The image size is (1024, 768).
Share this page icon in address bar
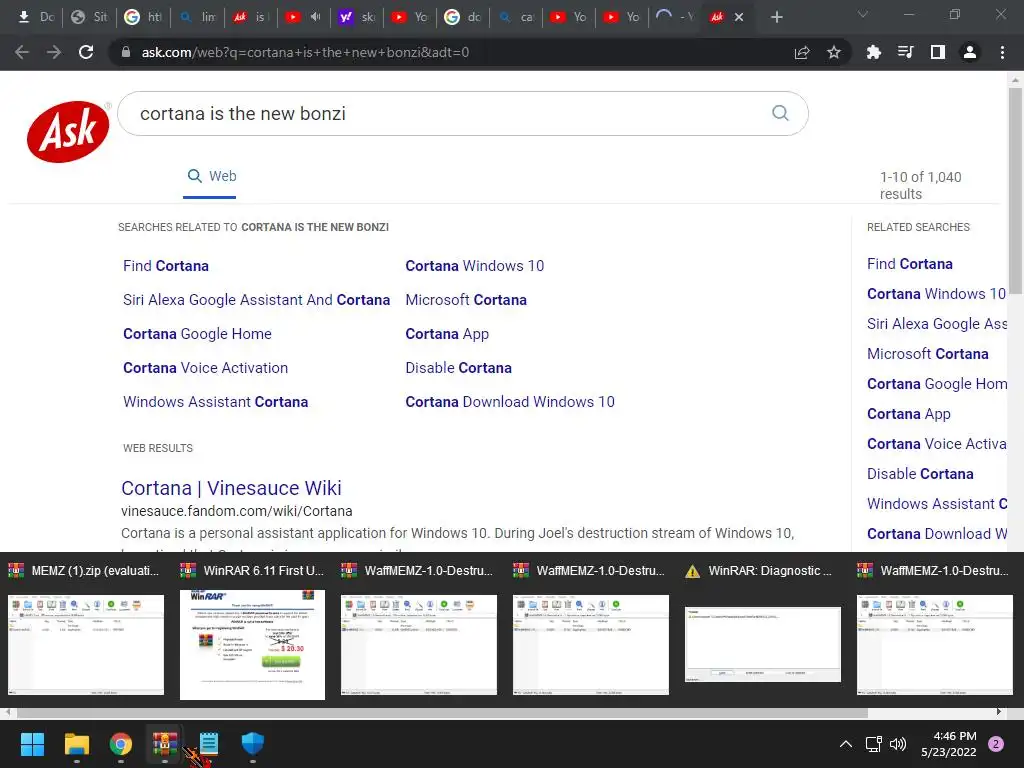pos(802,52)
